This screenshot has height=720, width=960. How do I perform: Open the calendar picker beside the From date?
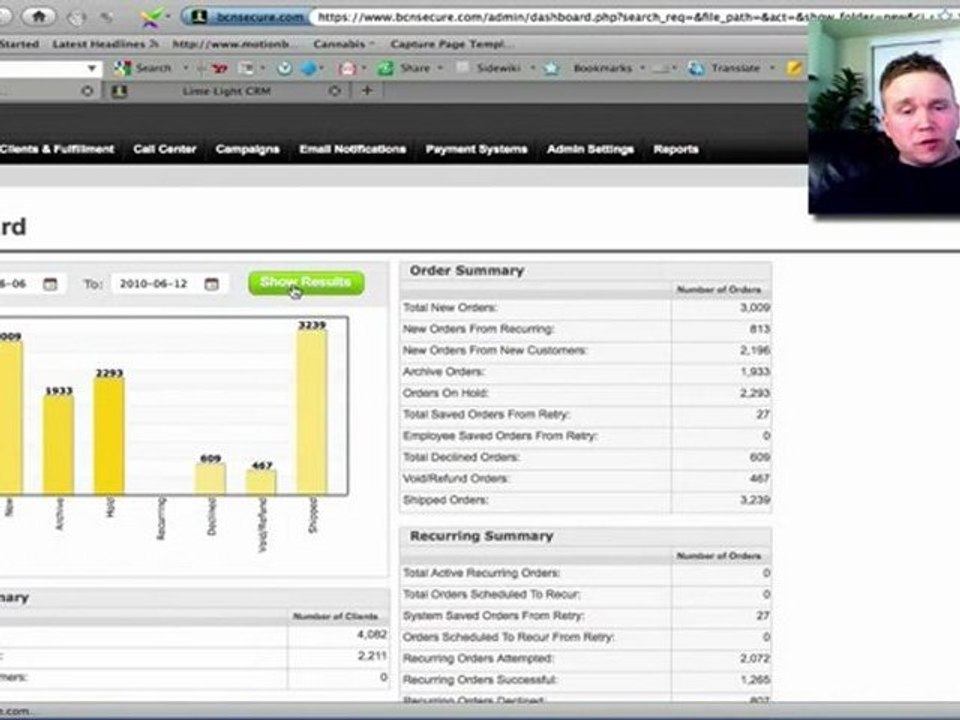[50, 284]
